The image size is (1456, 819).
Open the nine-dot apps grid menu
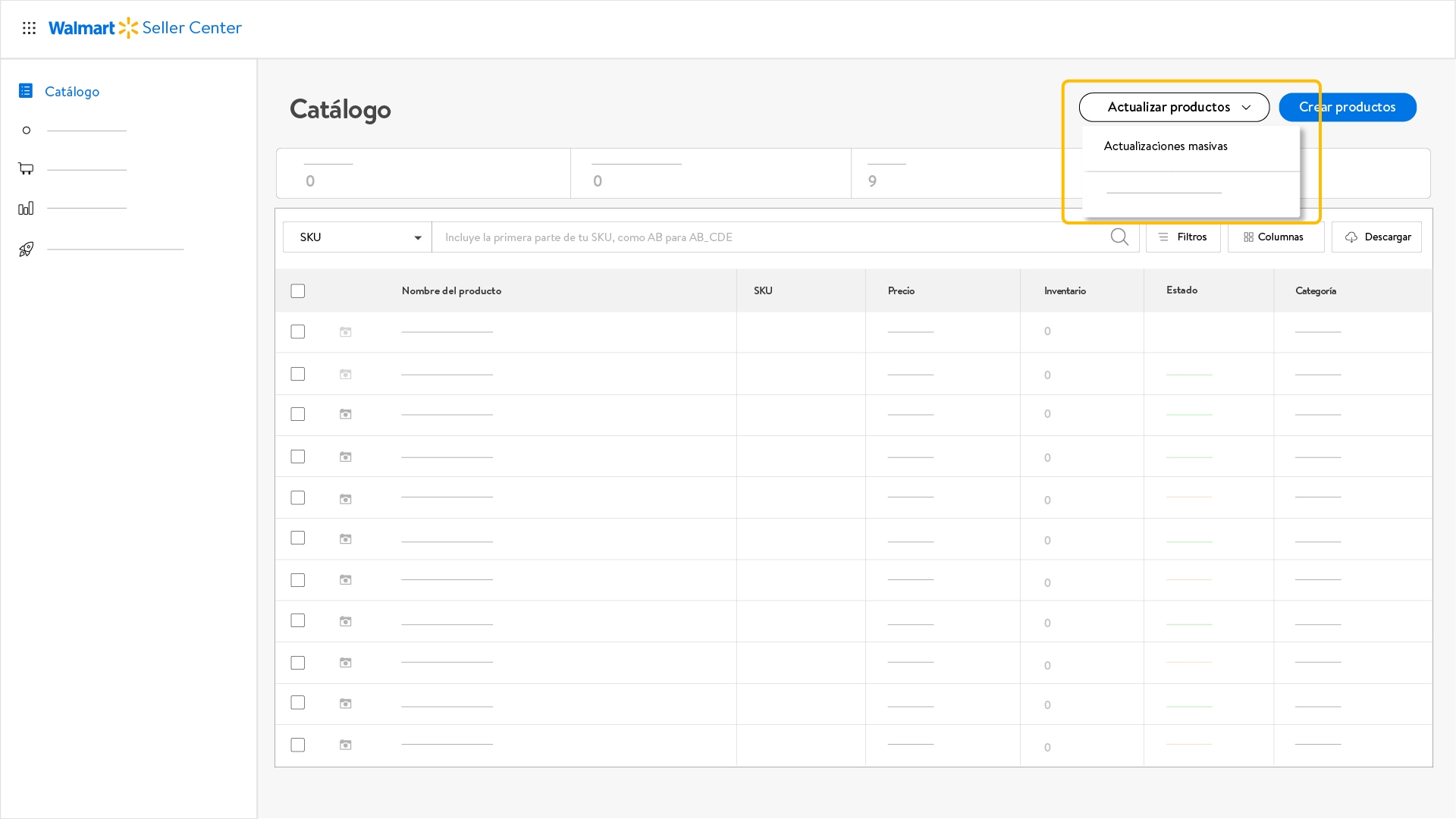(x=29, y=28)
